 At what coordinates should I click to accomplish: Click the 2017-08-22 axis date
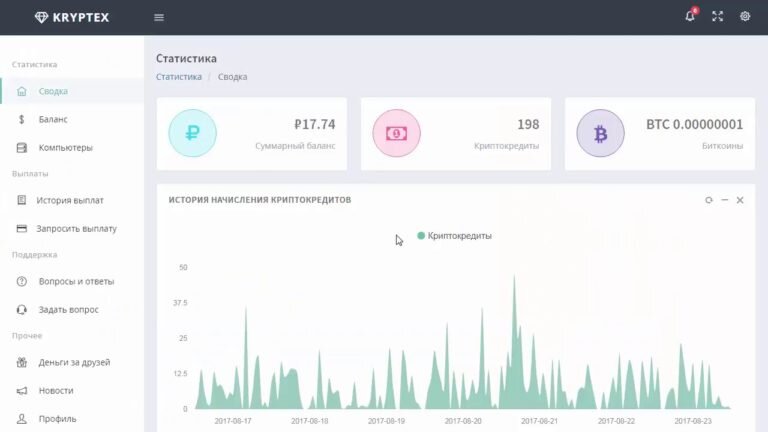click(x=616, y=421)
